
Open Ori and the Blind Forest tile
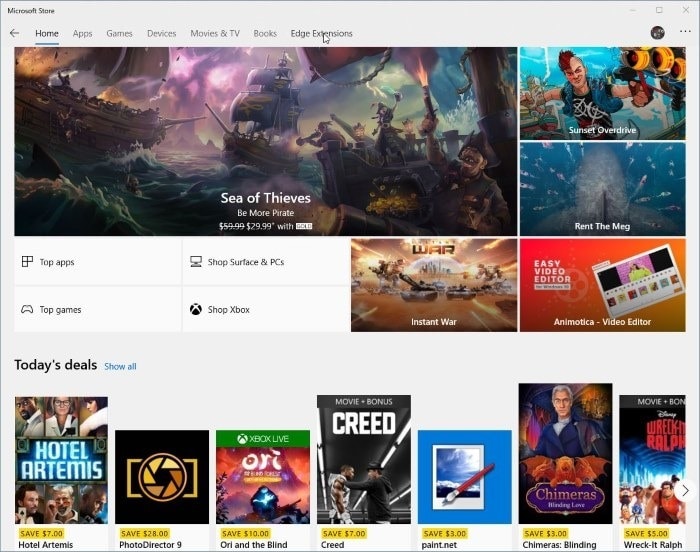coord(263,477)
